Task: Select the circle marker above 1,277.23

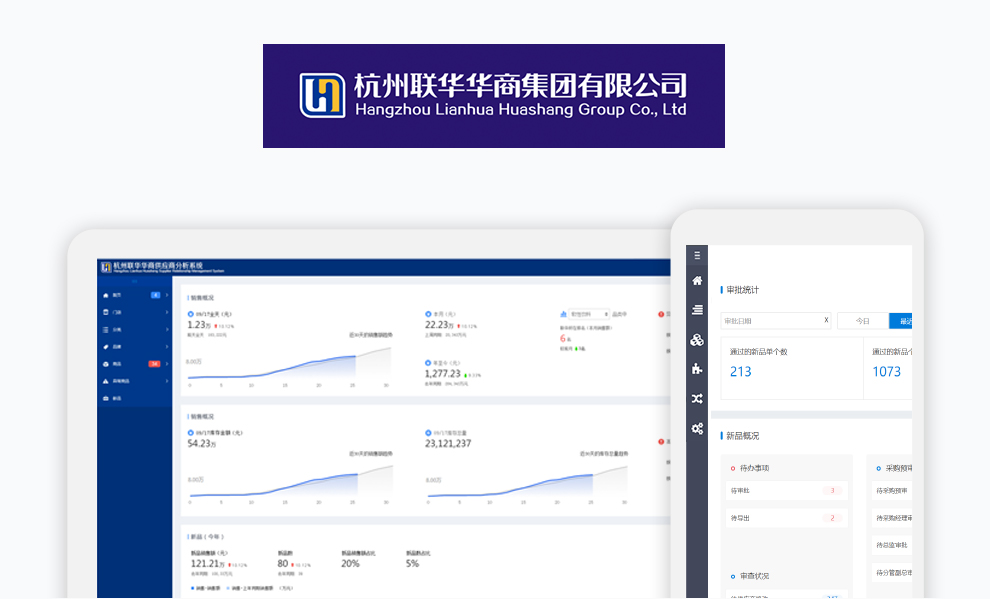Action: click(428, 363)
